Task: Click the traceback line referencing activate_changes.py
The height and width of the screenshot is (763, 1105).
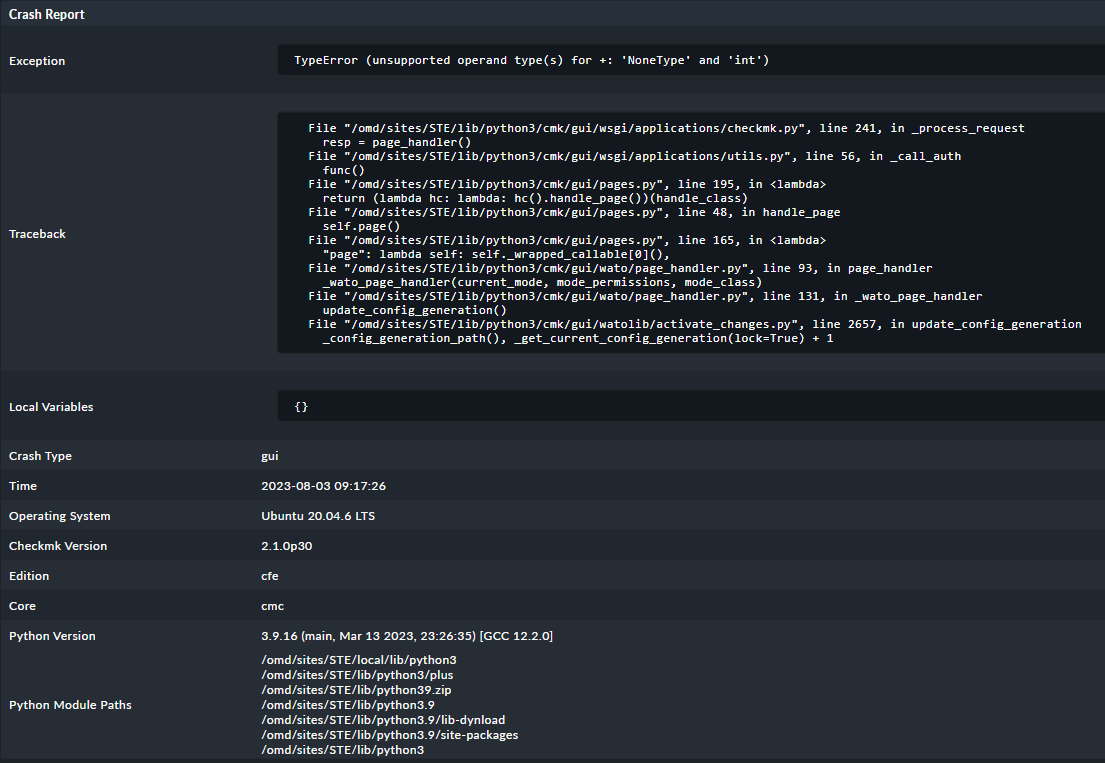Action: point(694,324)
